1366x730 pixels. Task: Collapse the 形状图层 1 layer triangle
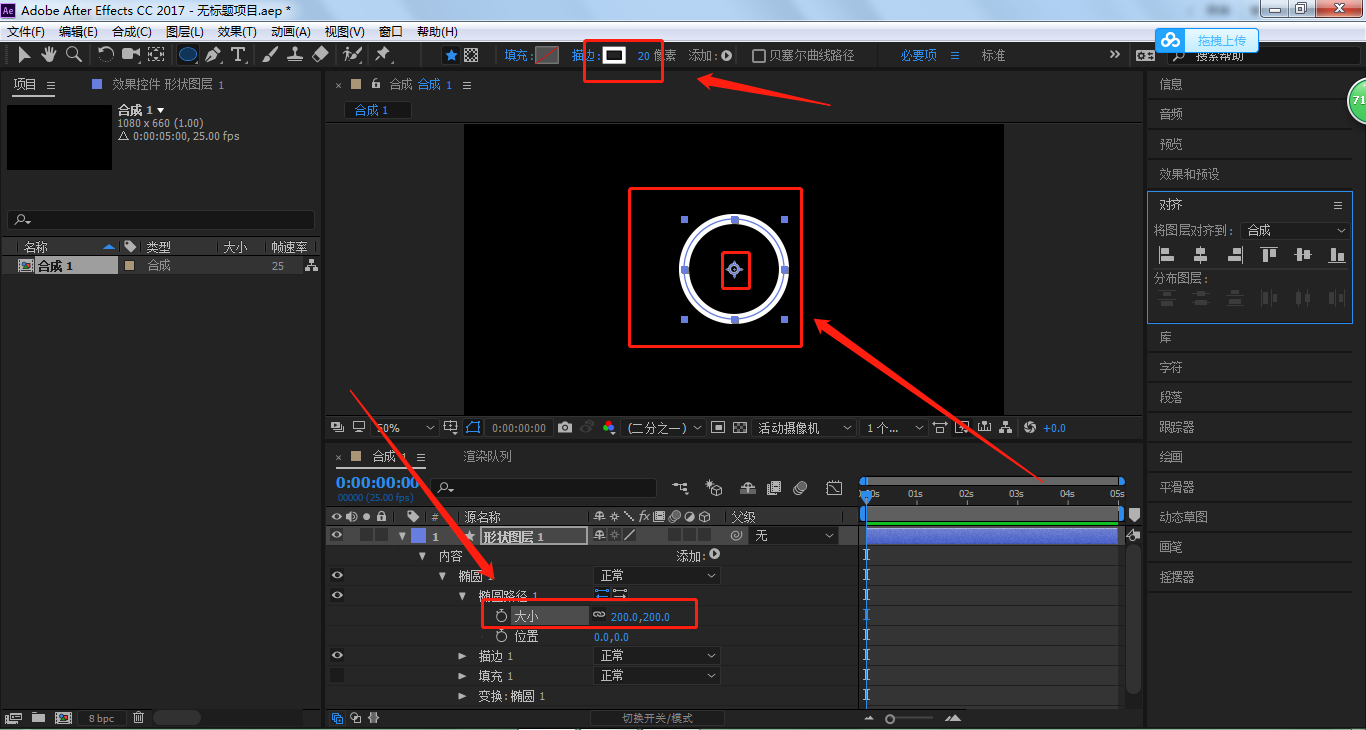pos(402,536)
